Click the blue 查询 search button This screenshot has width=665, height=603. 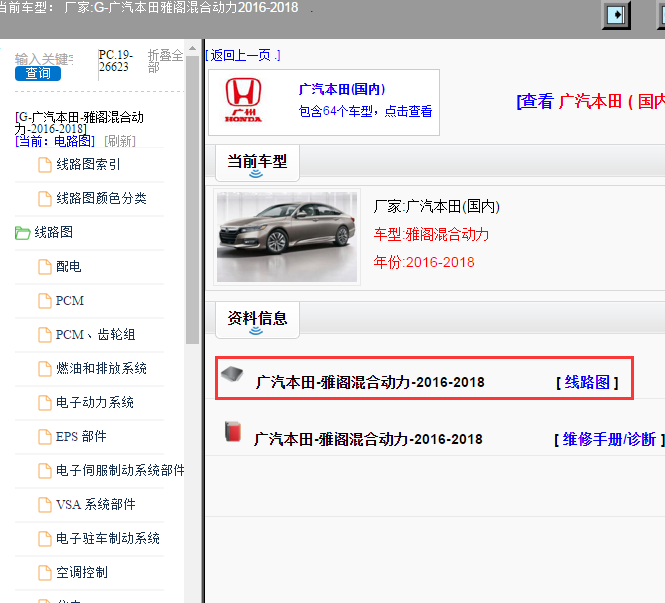click(38, 73)
